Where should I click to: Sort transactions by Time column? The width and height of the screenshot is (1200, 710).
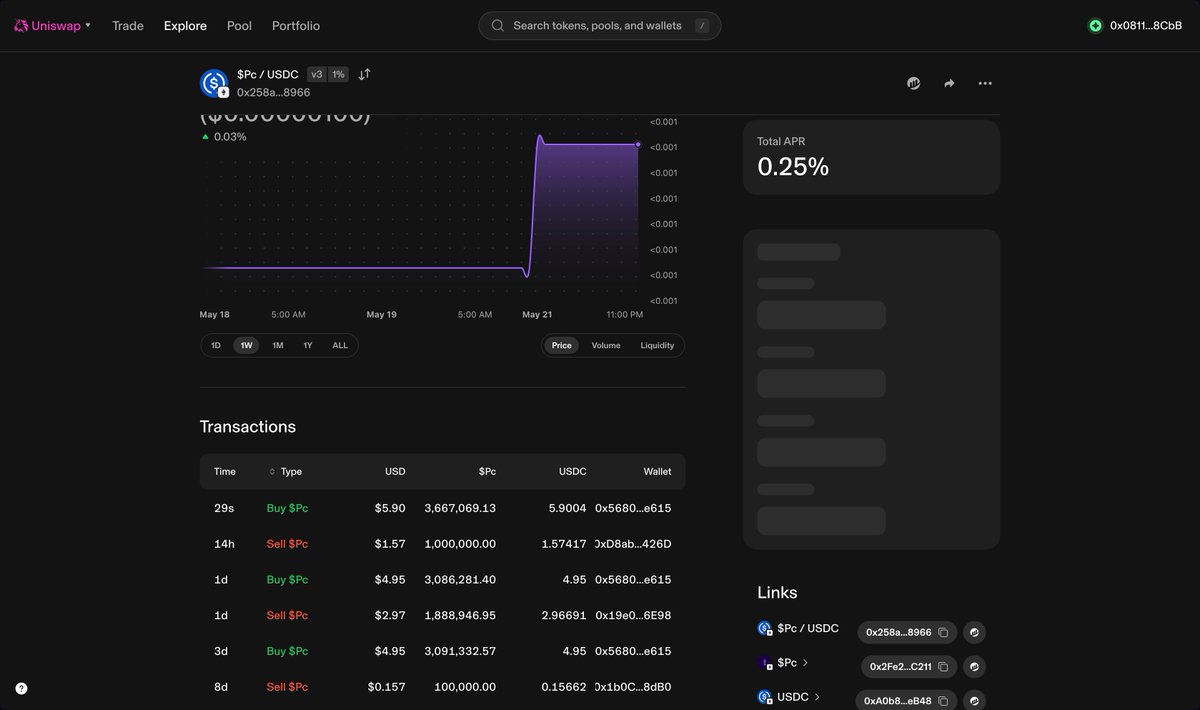pyautogui.click(x=225, y=471)
